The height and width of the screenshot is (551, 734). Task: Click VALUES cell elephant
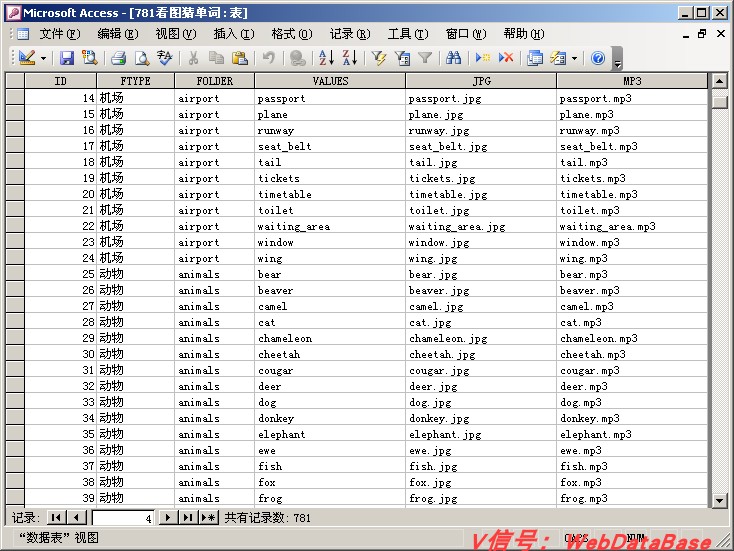coord(330,434)
